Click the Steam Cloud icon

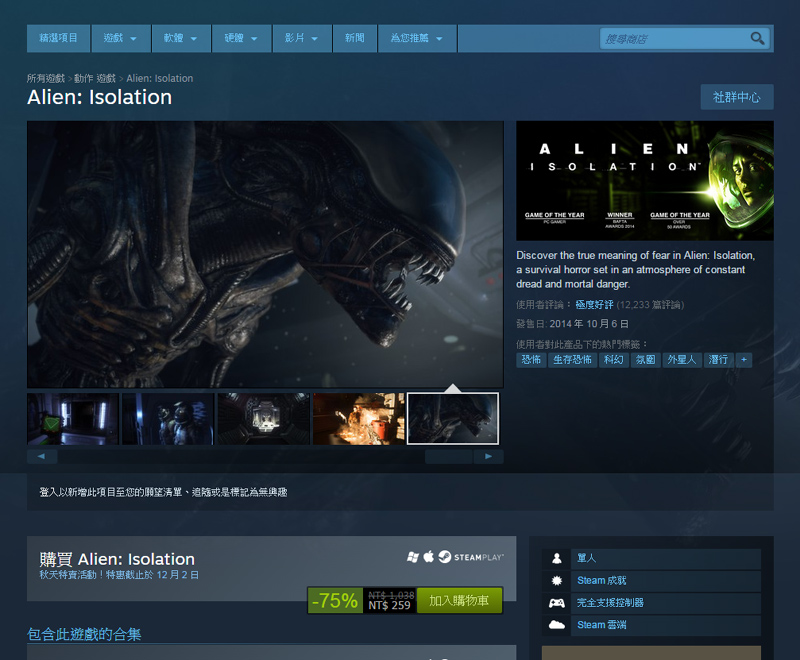[557, 625]
